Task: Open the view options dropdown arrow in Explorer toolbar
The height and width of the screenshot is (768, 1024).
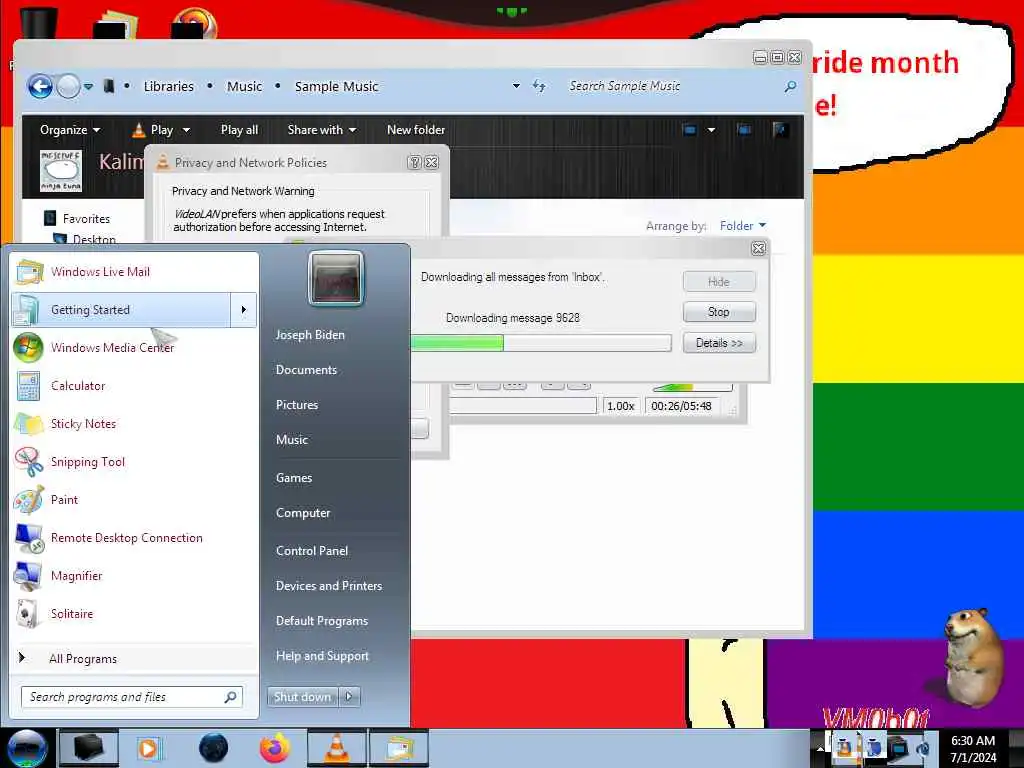Action: point(711,129)
